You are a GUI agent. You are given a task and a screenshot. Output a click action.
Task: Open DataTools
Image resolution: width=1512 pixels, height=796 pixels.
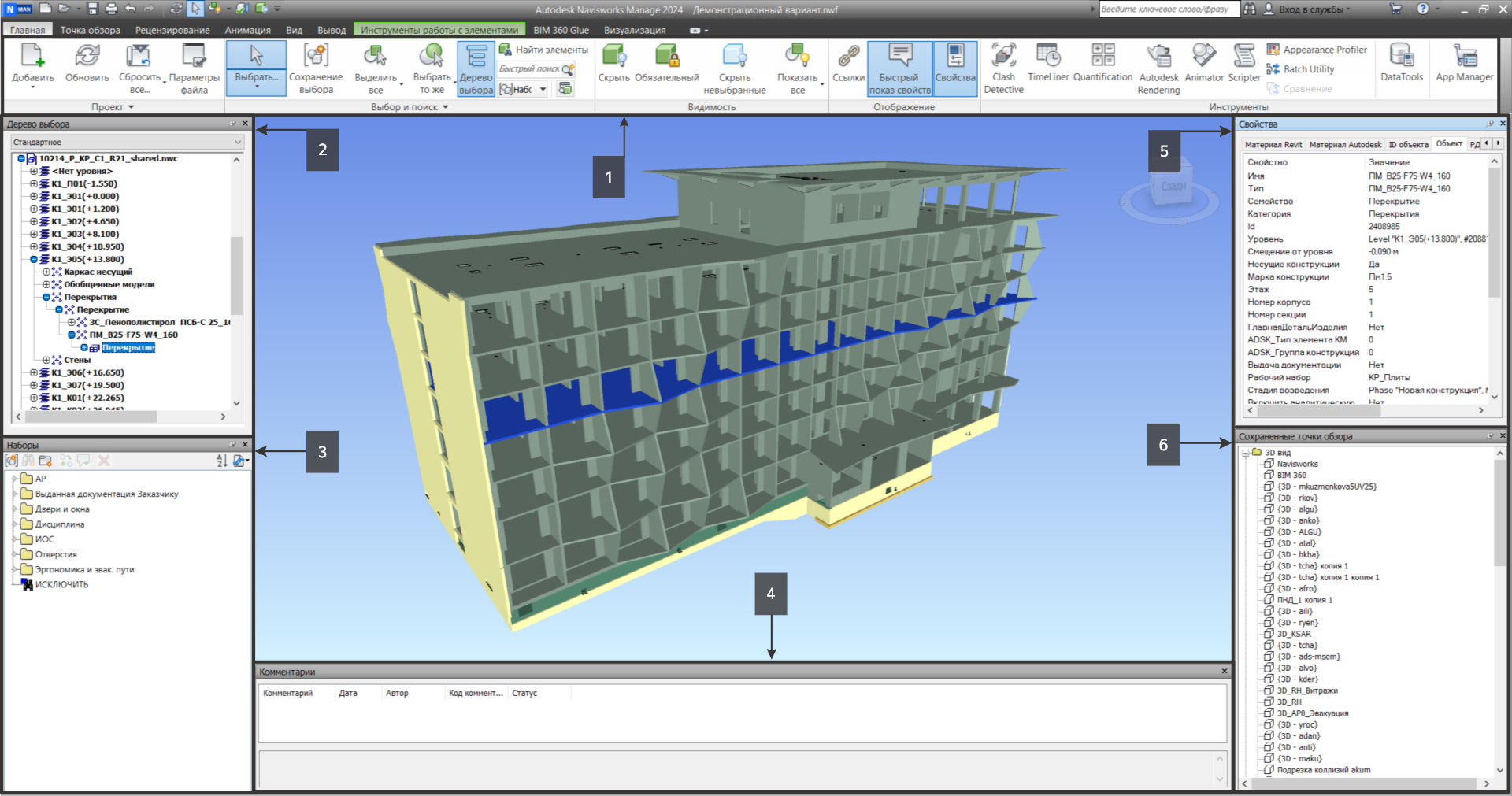coord(1402,63)
